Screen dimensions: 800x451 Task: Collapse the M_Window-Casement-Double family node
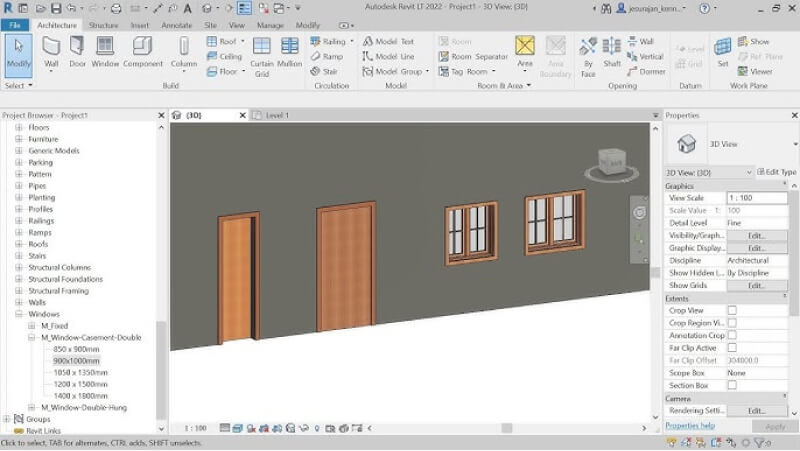[31, 337]
